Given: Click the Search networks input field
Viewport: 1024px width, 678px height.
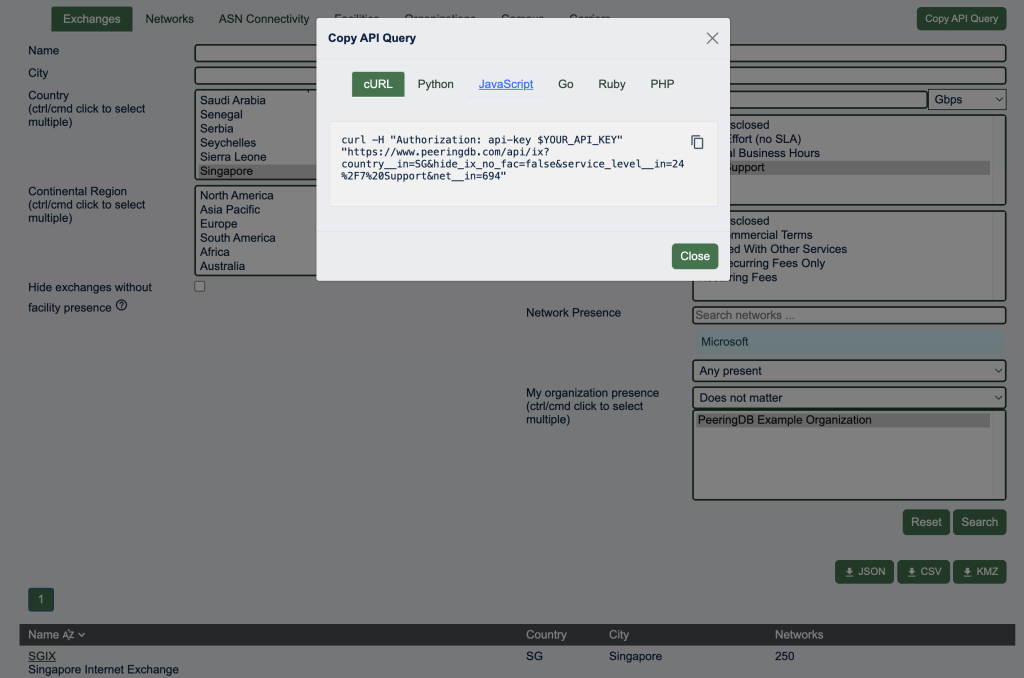Looking at the screenshot, I should (x=848, y=315).
